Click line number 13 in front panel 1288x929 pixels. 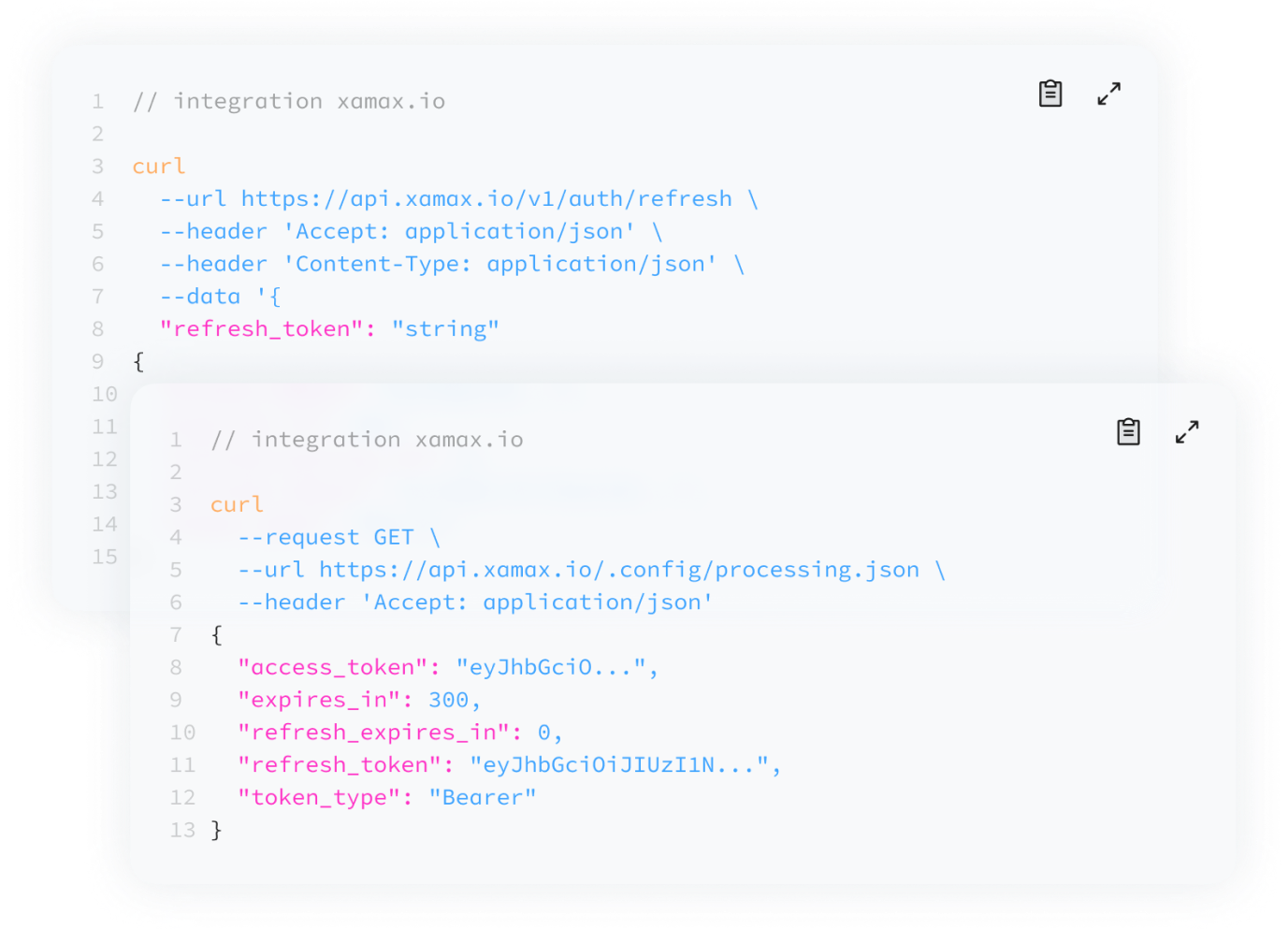[x=182, y=830]
